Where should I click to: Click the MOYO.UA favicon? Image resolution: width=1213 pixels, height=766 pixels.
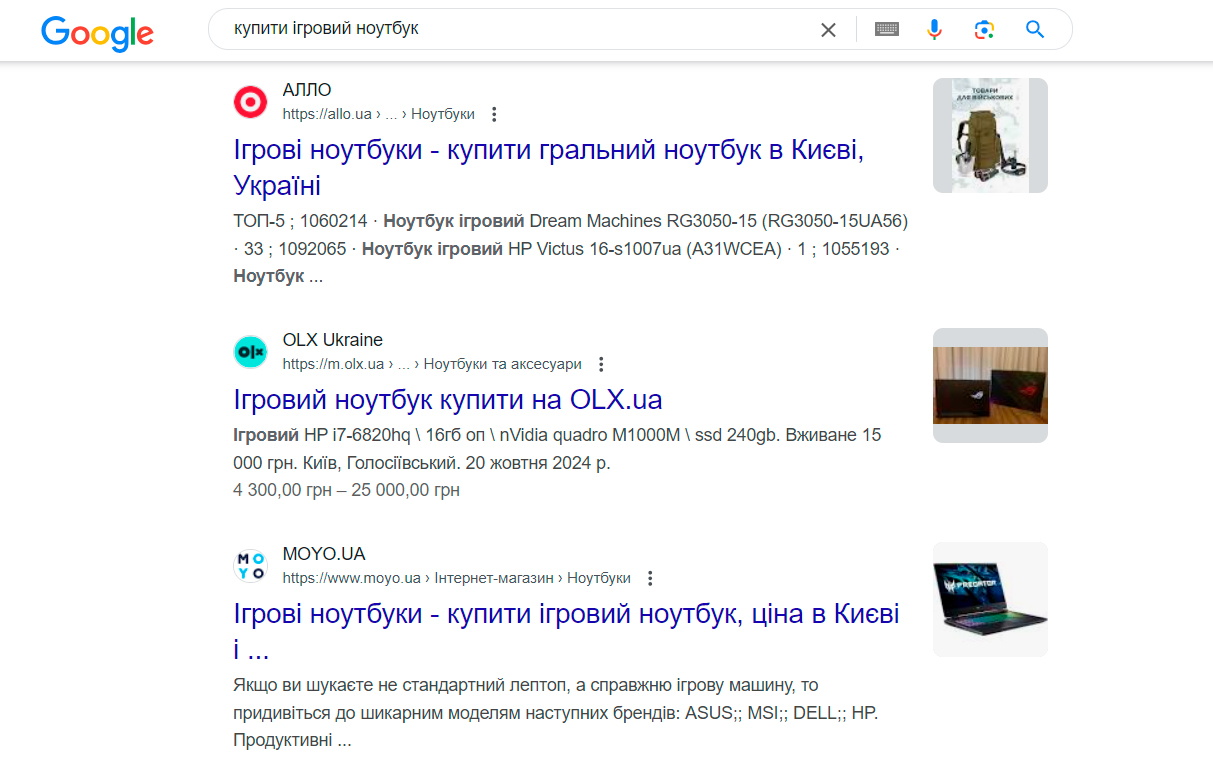point(250,566)
